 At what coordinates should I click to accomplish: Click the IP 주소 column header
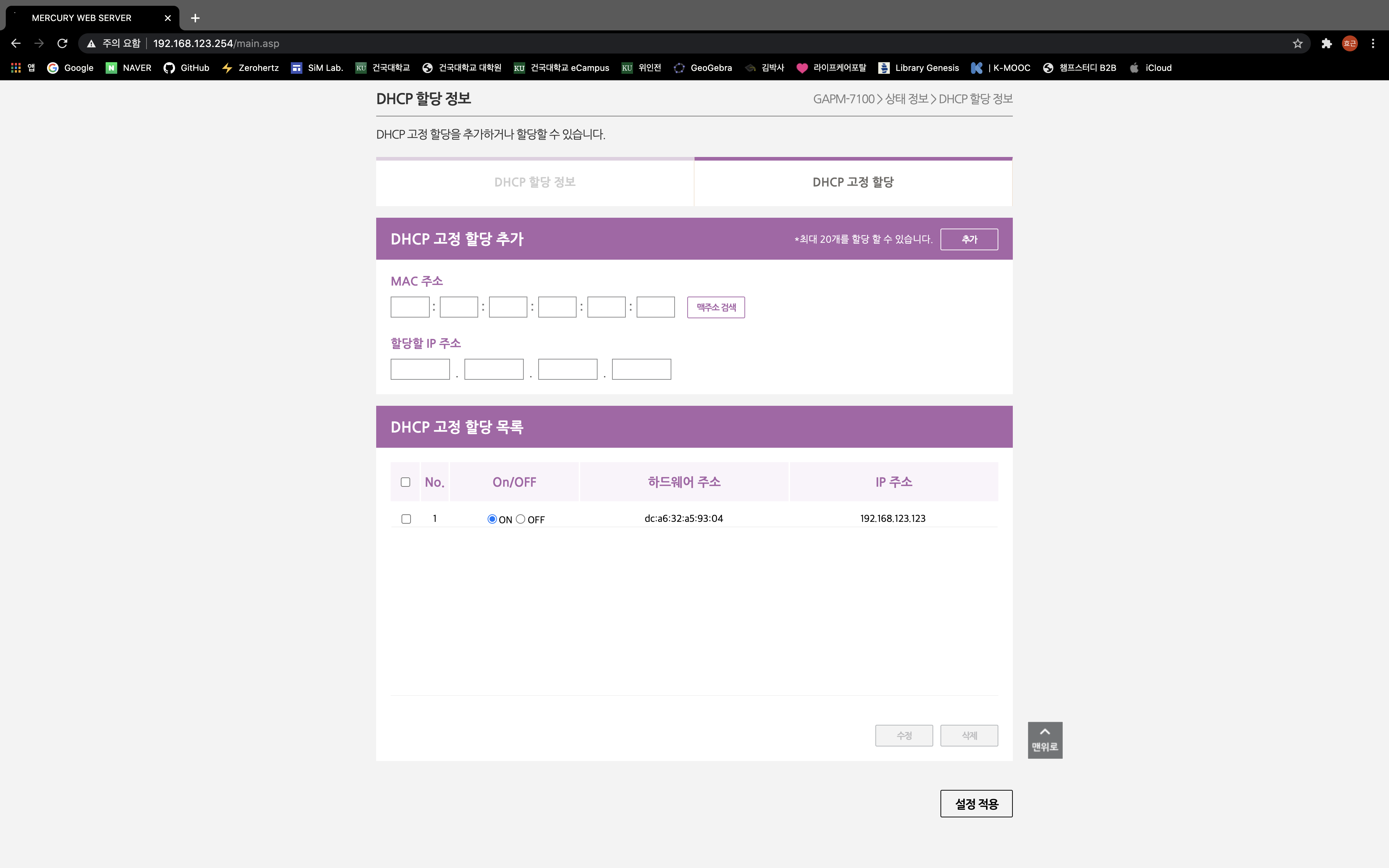point(894,482)
